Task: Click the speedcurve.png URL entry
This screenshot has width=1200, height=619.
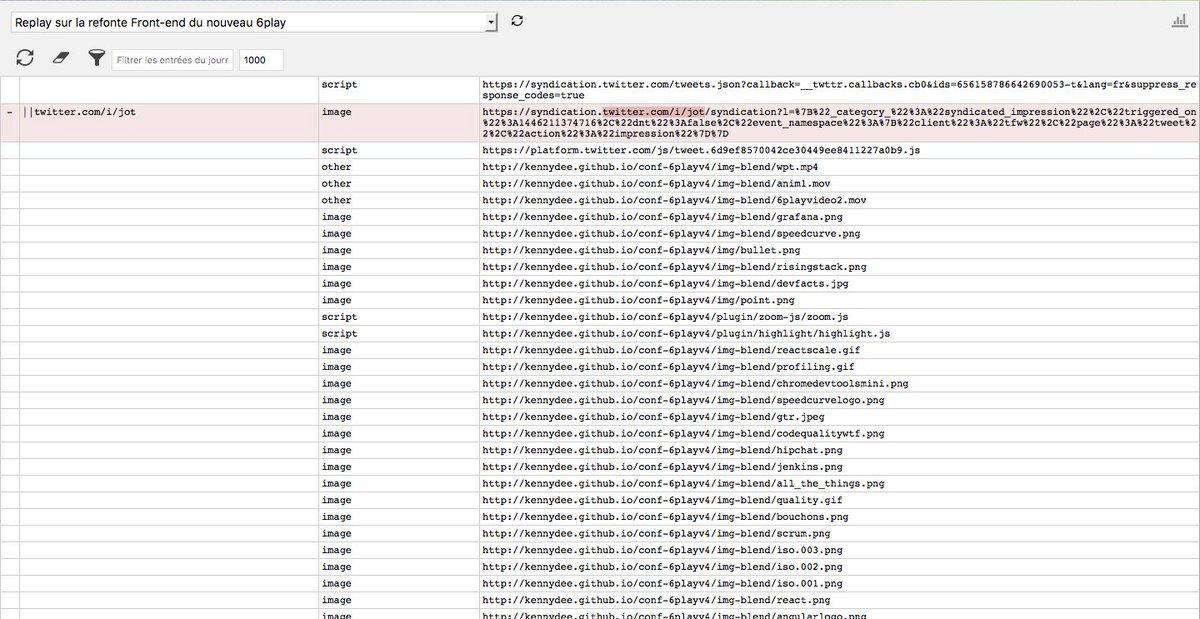Action: click(x=839, y=233)
